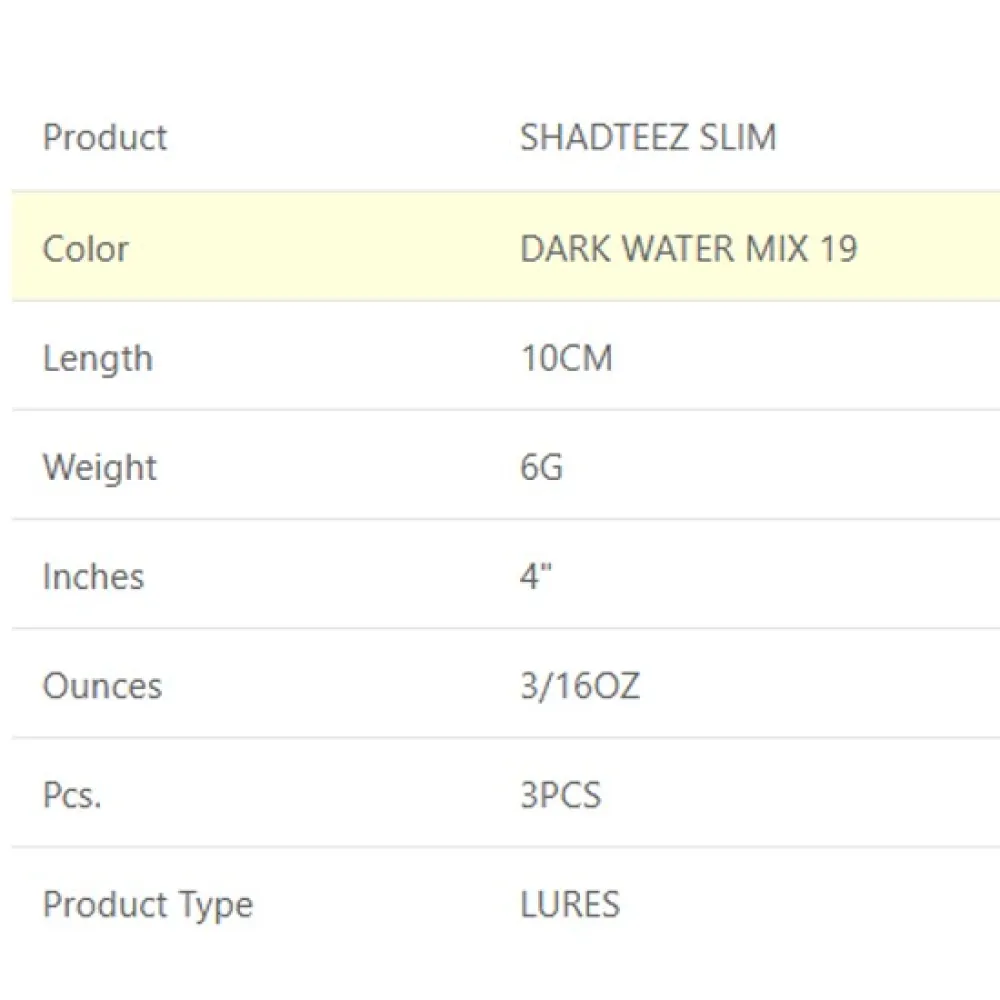Select the 6G weight value
The width and height of the screenshot is (1000, 1000).
[541, 467]
